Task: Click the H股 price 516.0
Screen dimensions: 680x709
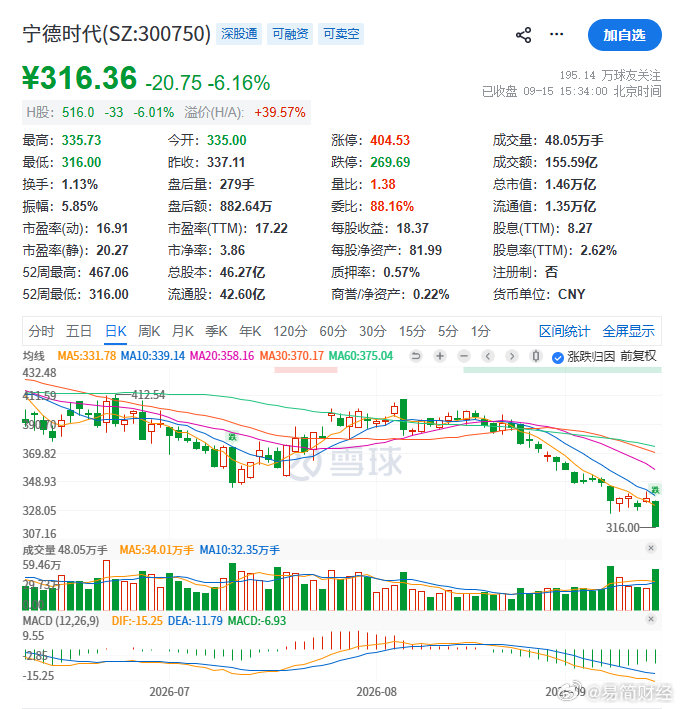Action: click(78, 112)
